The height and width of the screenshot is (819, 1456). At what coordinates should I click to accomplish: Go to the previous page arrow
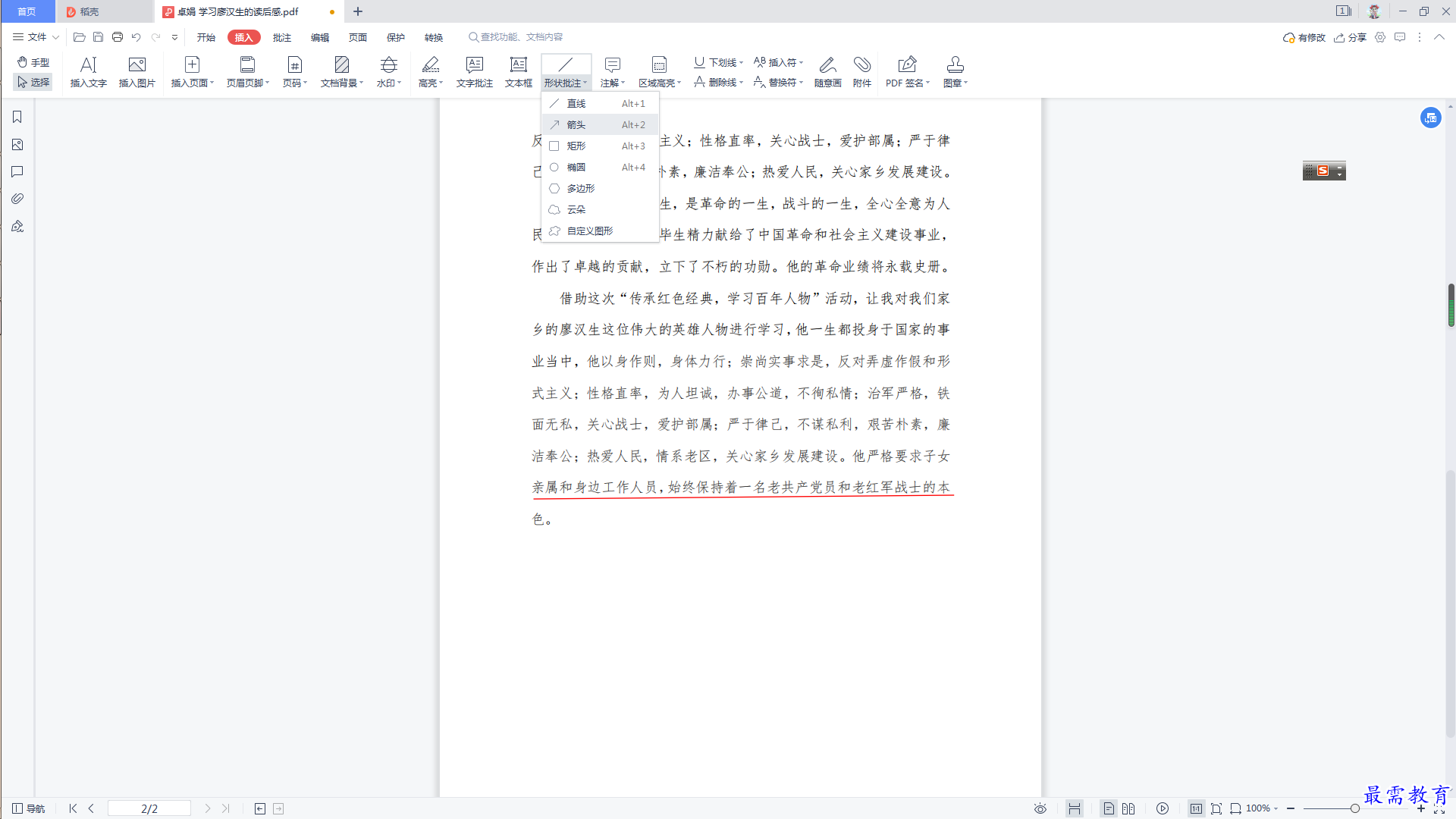pyautogui.click(x=91, y=808)
